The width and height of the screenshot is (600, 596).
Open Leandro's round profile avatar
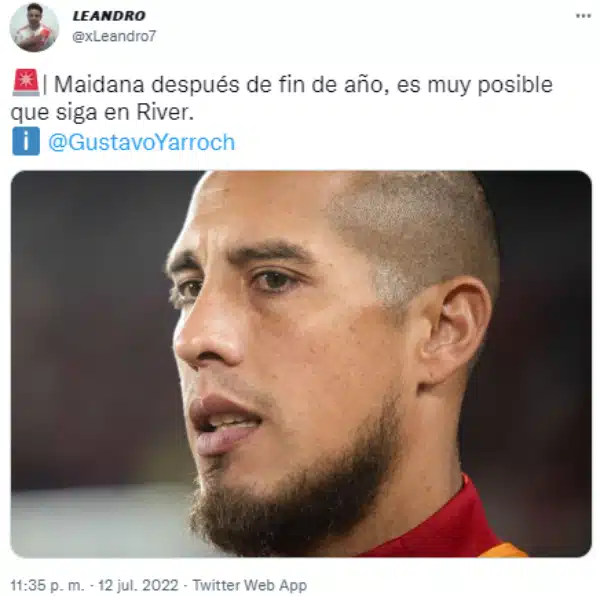click(34, 27)
